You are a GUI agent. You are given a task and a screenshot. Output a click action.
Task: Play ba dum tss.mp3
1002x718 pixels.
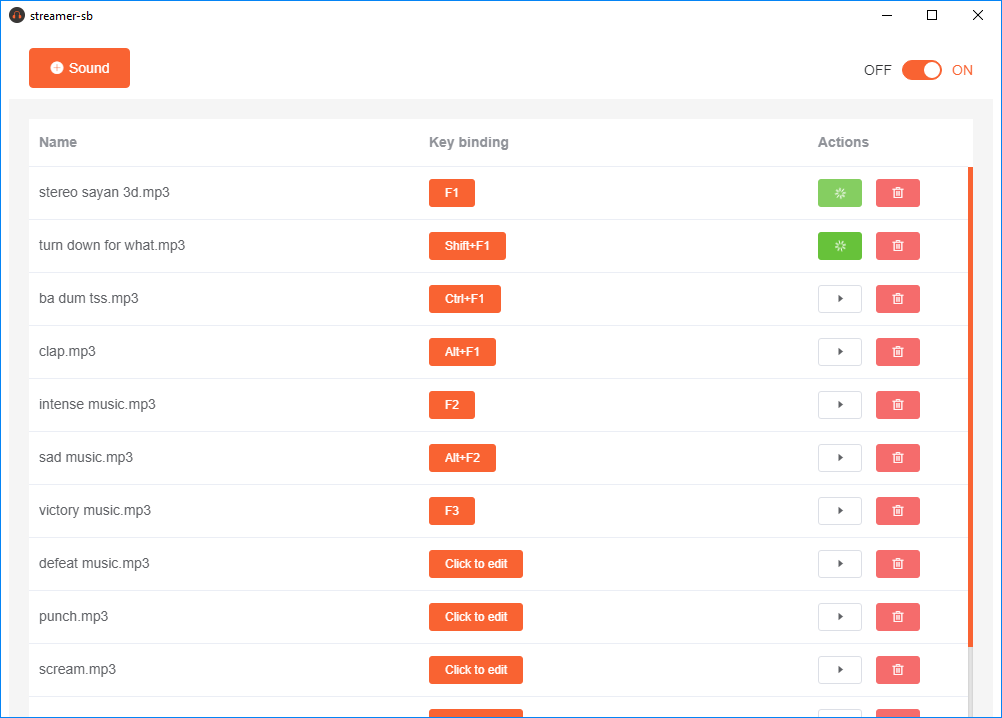click(x=840, y=299)
